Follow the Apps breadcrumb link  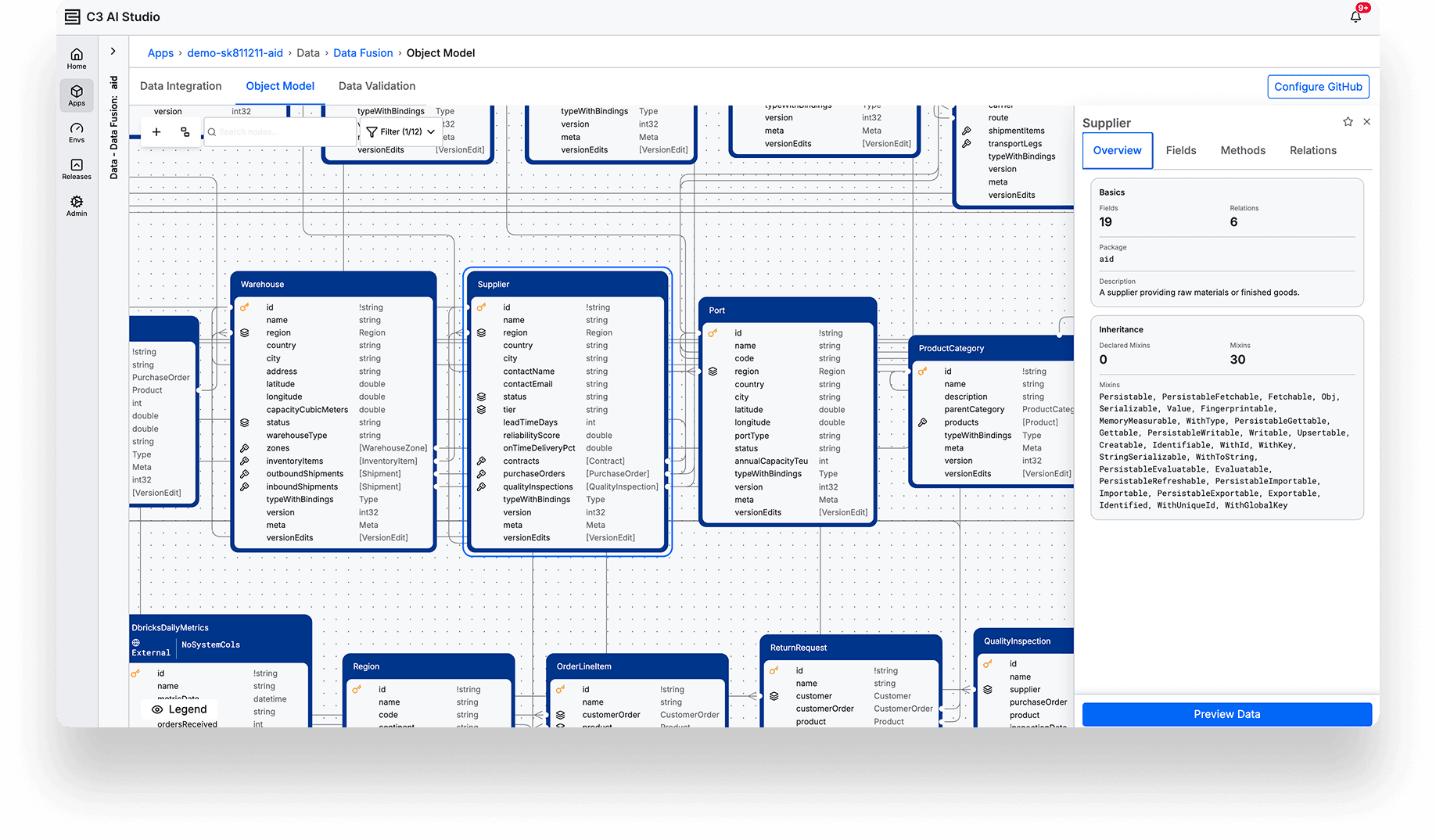coord(161,53)
